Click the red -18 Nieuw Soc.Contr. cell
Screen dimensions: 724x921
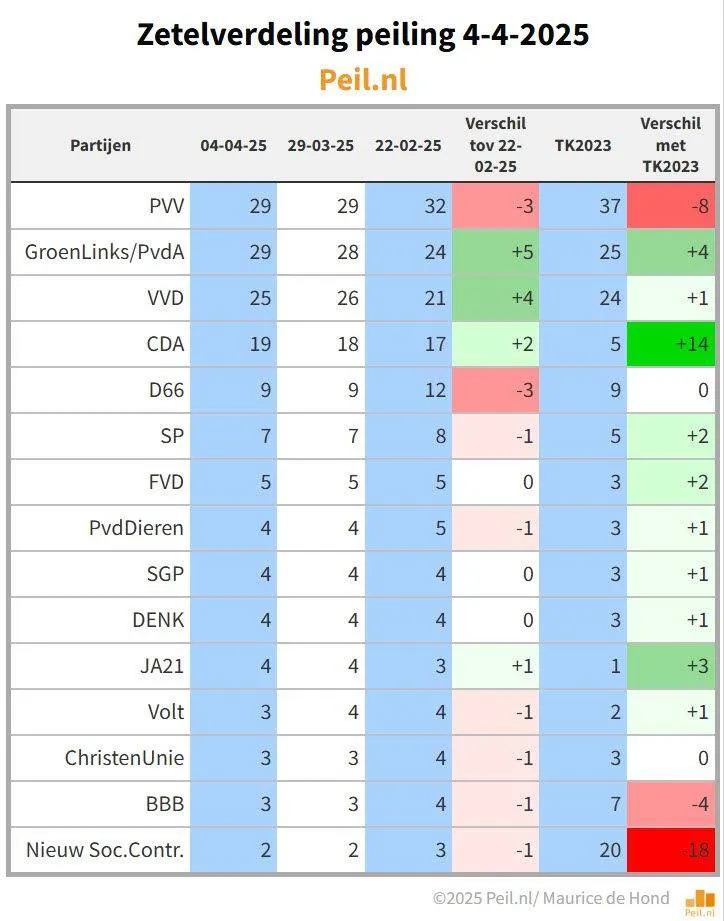click(x=671, y=850)
